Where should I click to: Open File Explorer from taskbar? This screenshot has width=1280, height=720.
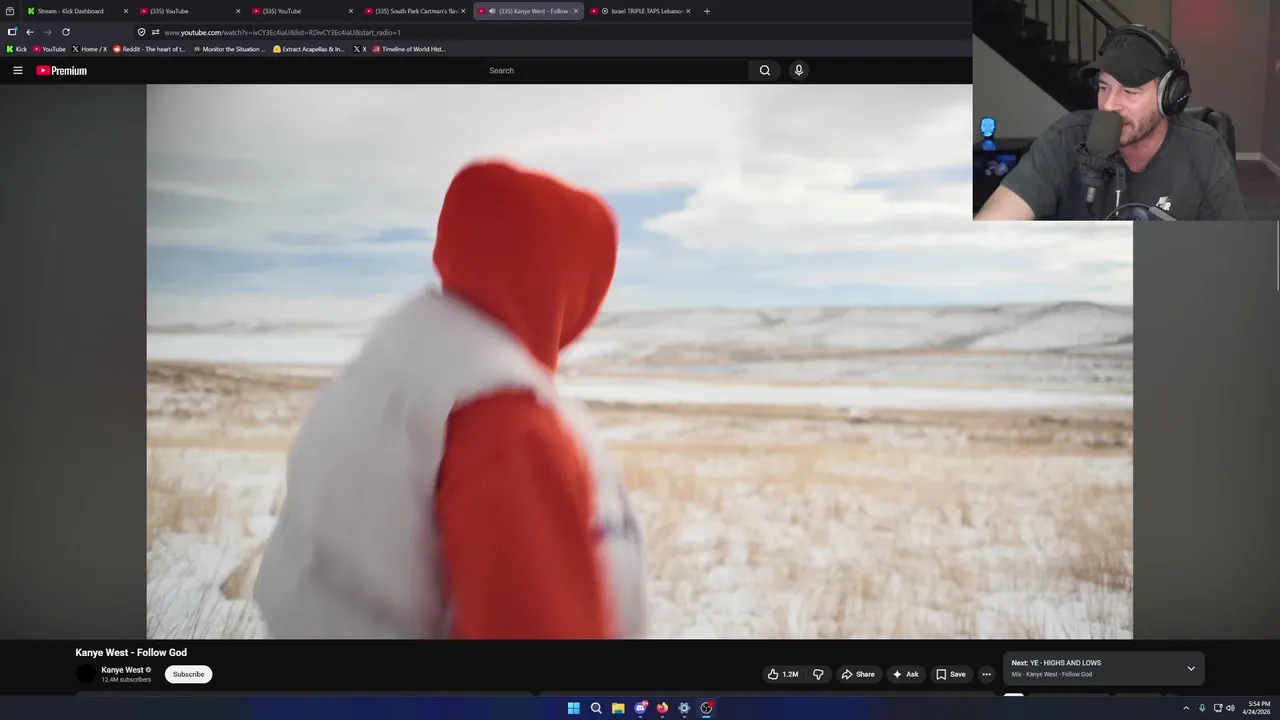618,708
